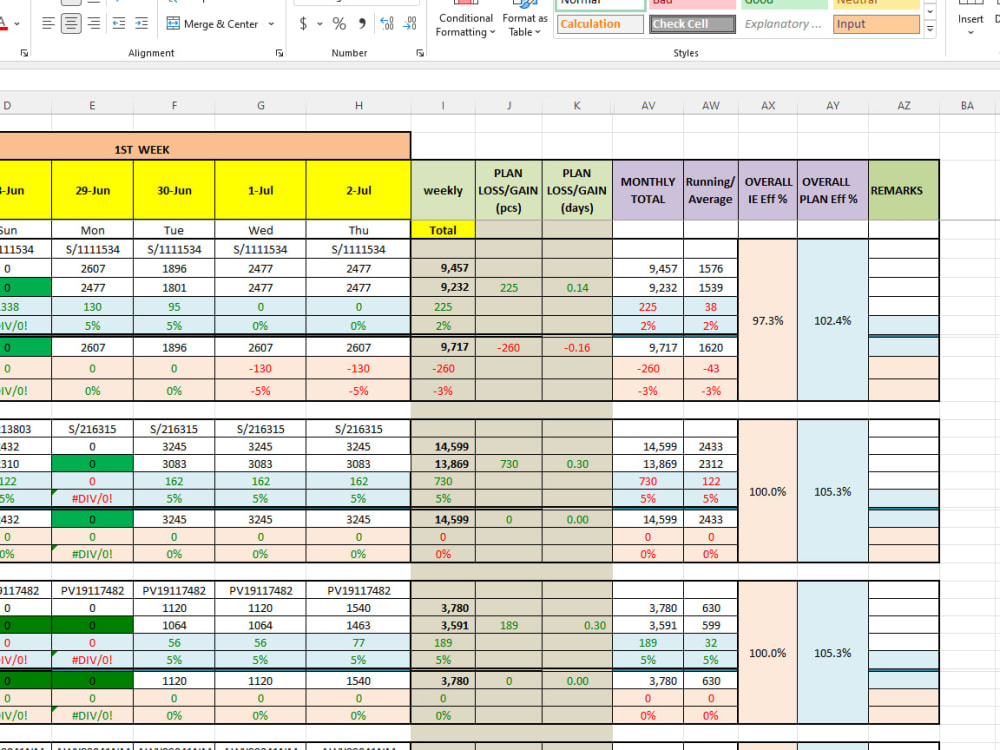Select the 0.14 days gain cell
This screenshot has width=1000, height=750.
pyautogui.click(x=577, y=288)
